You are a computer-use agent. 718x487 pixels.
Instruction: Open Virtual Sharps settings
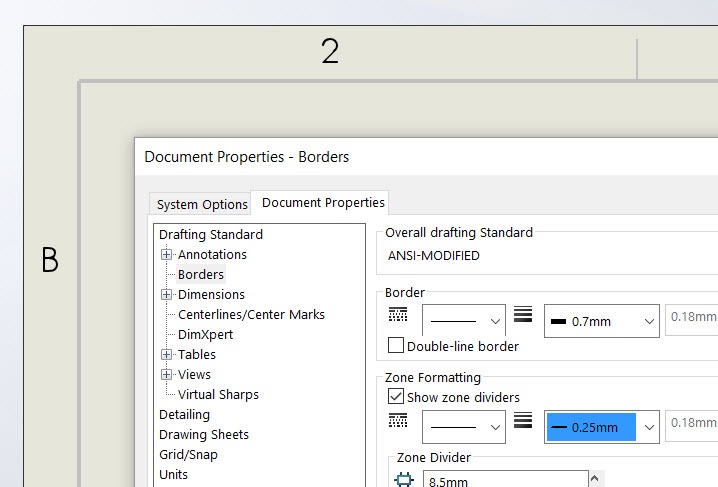point(218,395)
